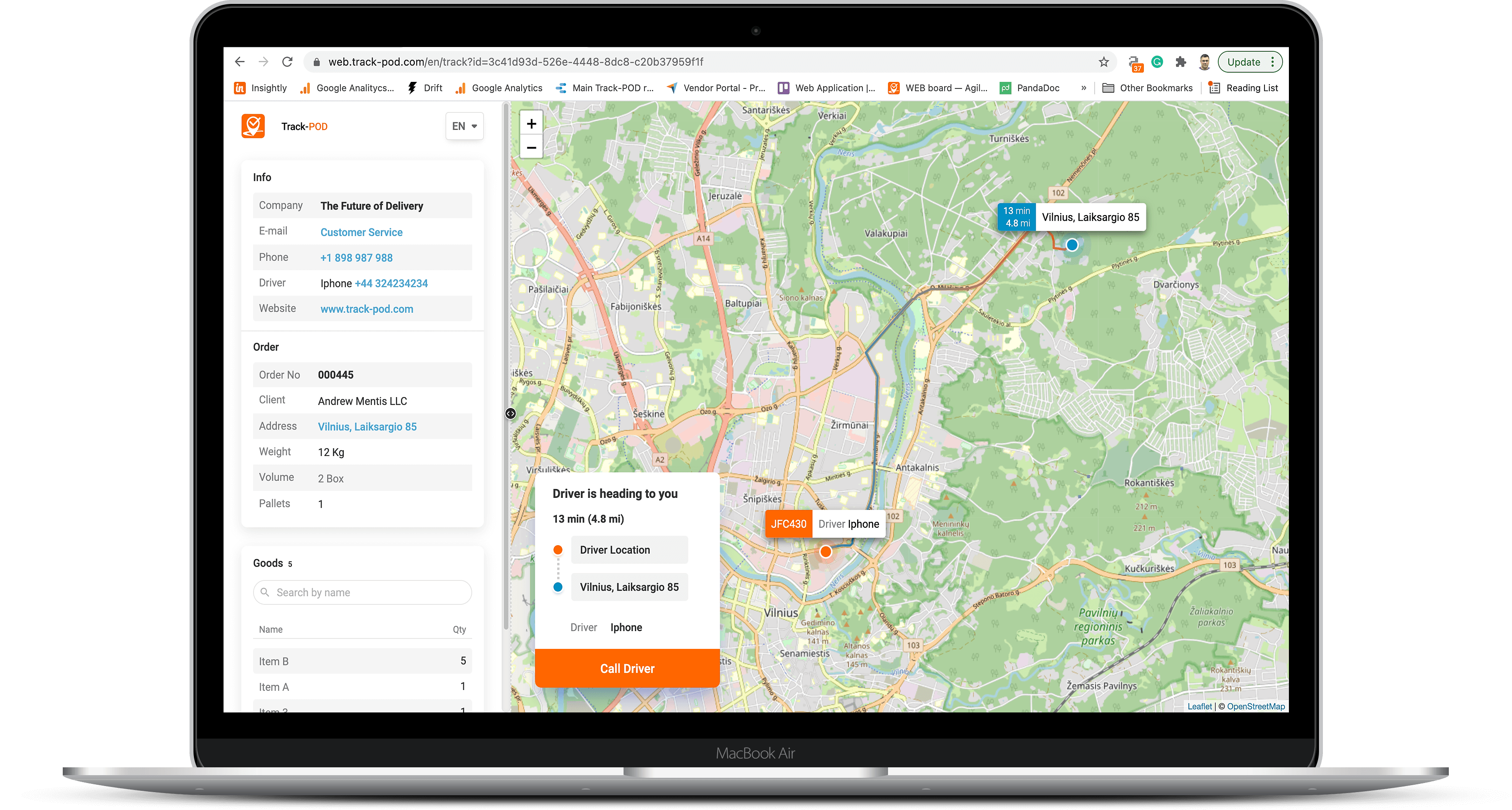The height and width of the screenshot is (810, 1512).
Task: Open the Customer Service email link
Action: [x=361, y=232]
